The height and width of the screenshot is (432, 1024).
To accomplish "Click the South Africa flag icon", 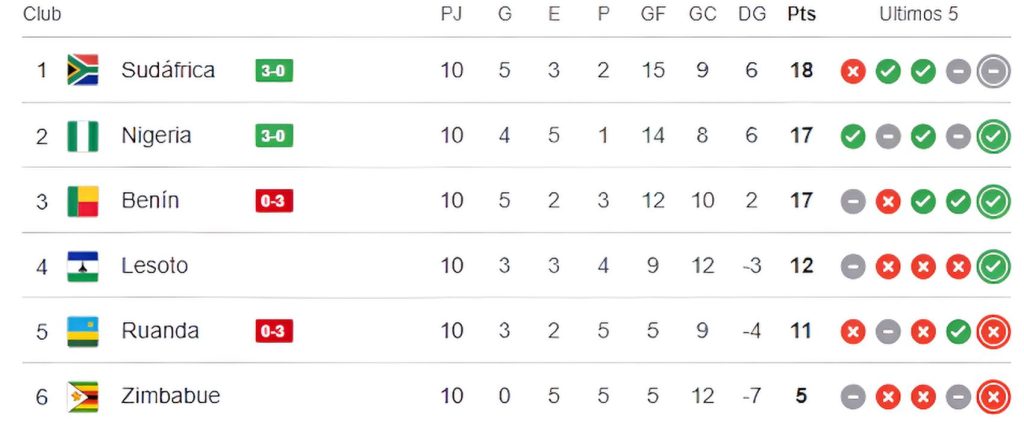I will 82,70.
